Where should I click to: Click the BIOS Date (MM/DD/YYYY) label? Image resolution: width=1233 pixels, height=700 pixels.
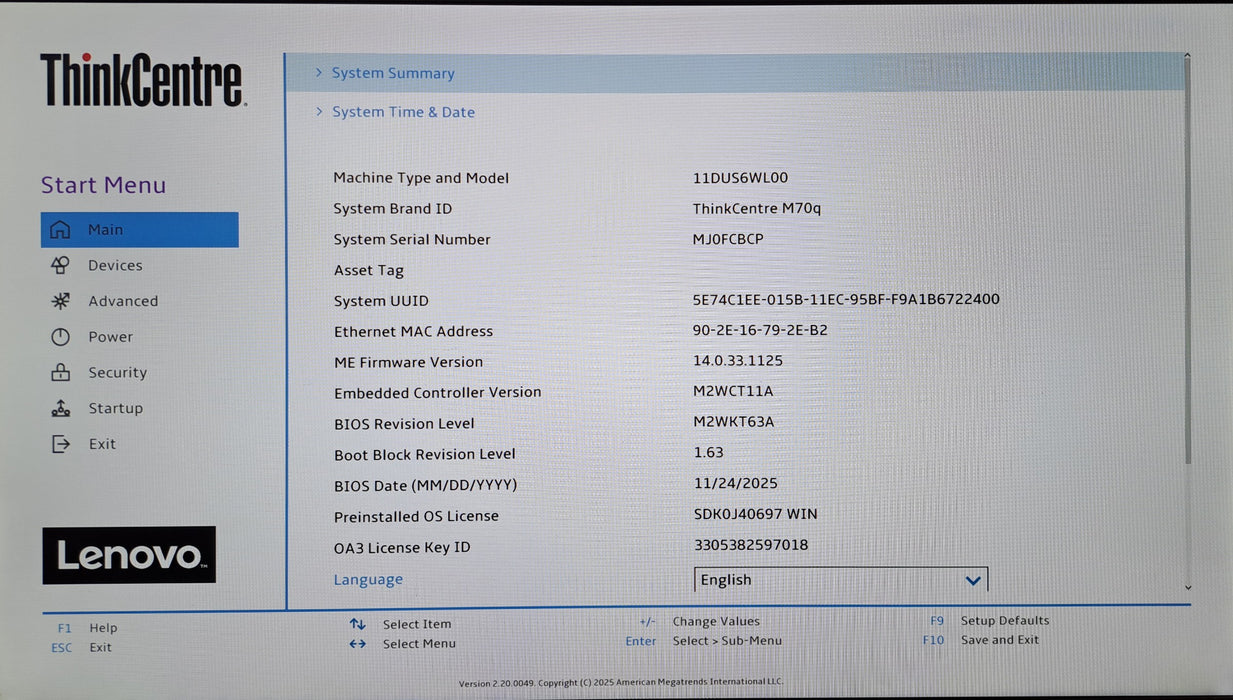click(425, 485)
